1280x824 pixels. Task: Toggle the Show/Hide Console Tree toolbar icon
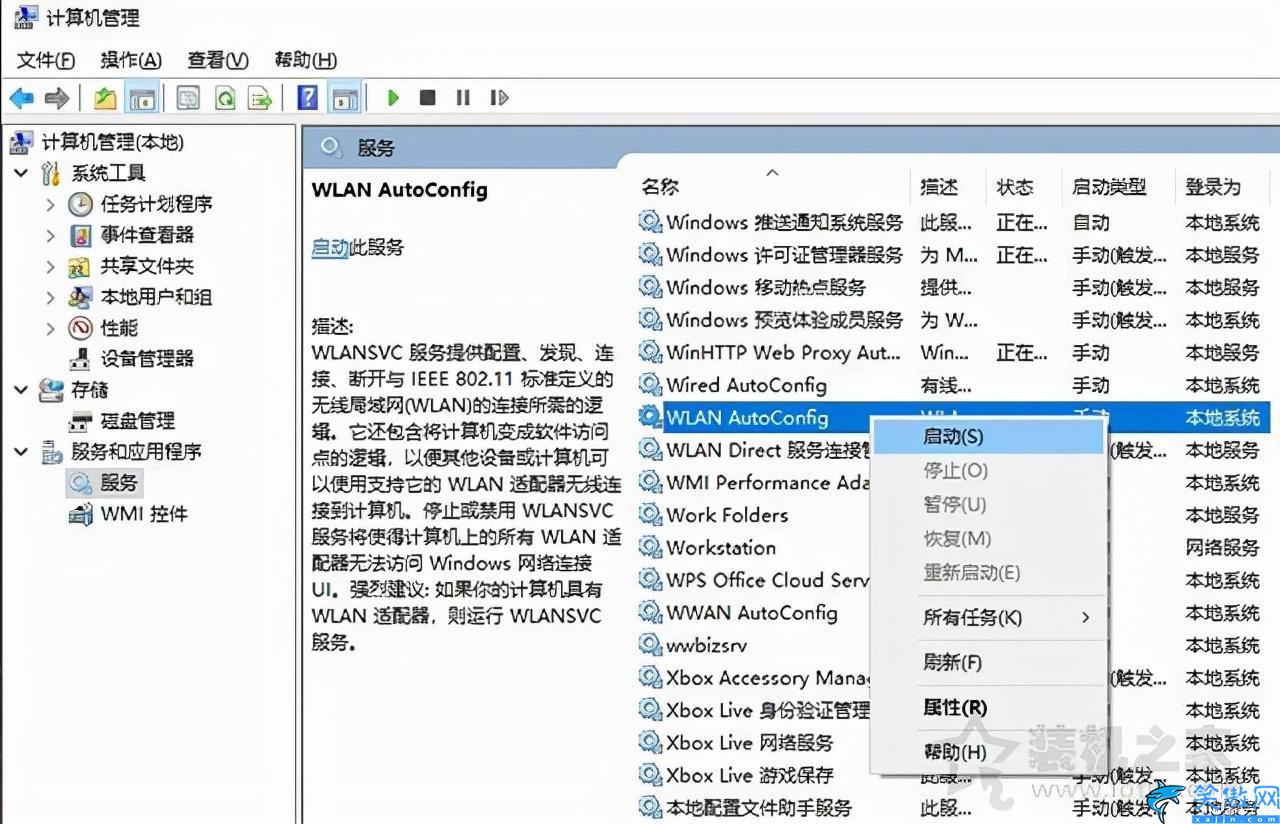click(x=143, y=98)
